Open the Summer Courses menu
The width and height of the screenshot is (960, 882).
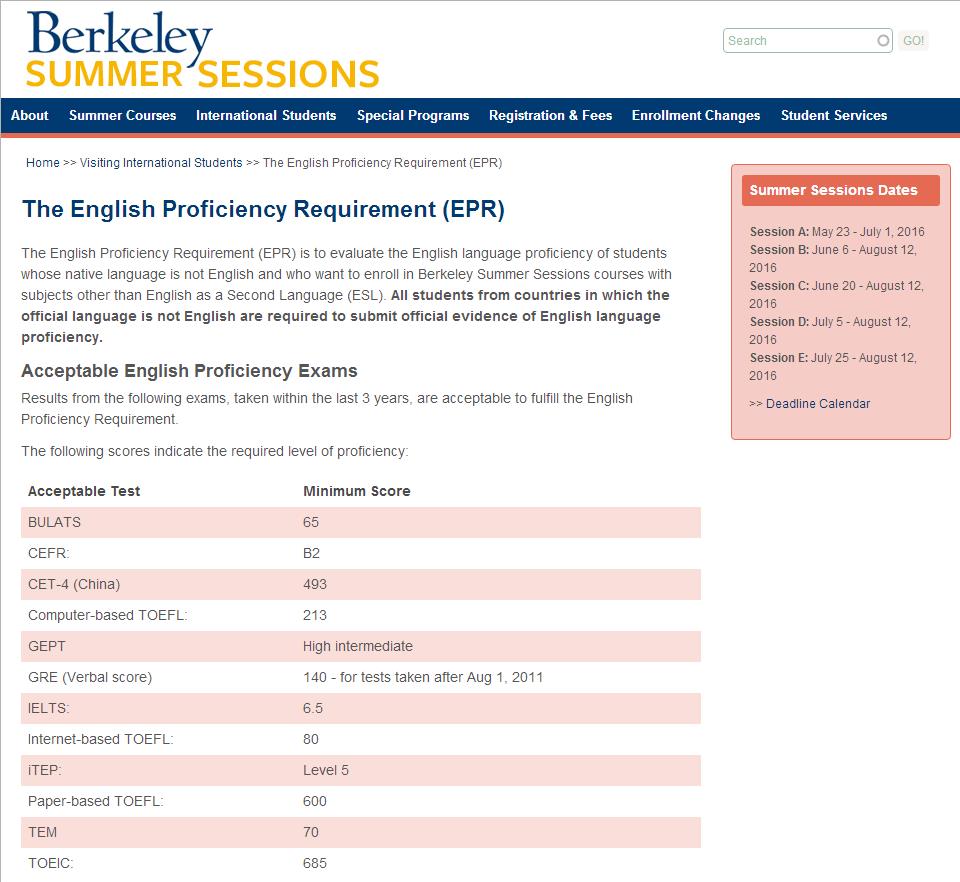pos(122,115)
